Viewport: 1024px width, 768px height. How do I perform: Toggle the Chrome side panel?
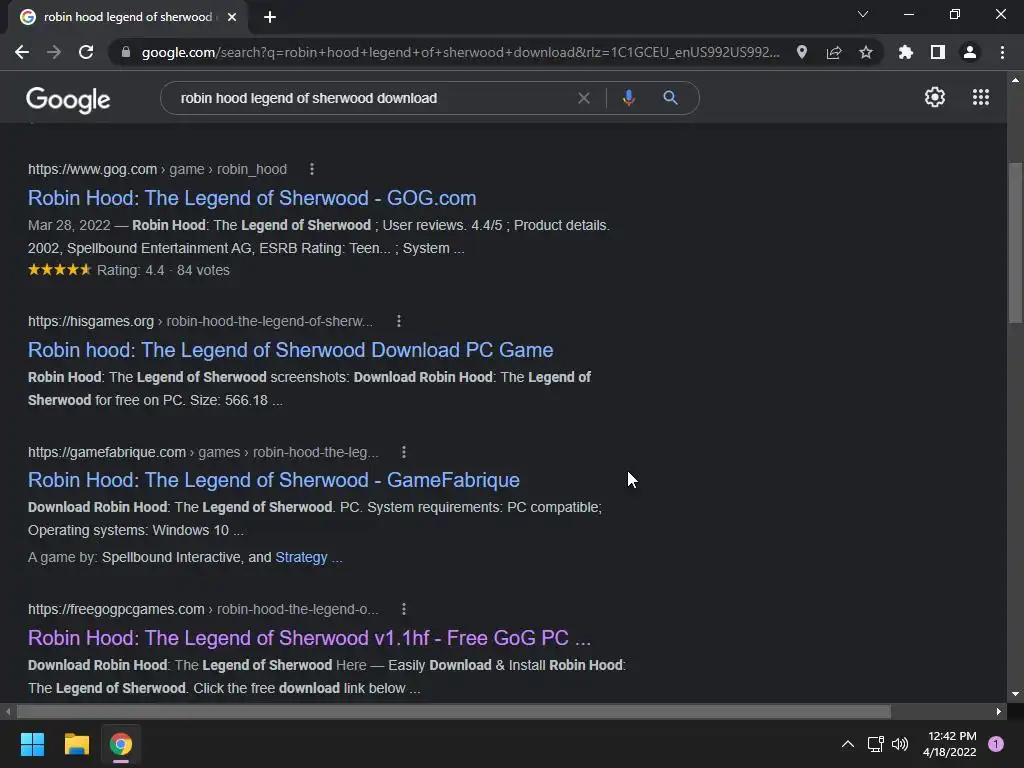(938, 52)
